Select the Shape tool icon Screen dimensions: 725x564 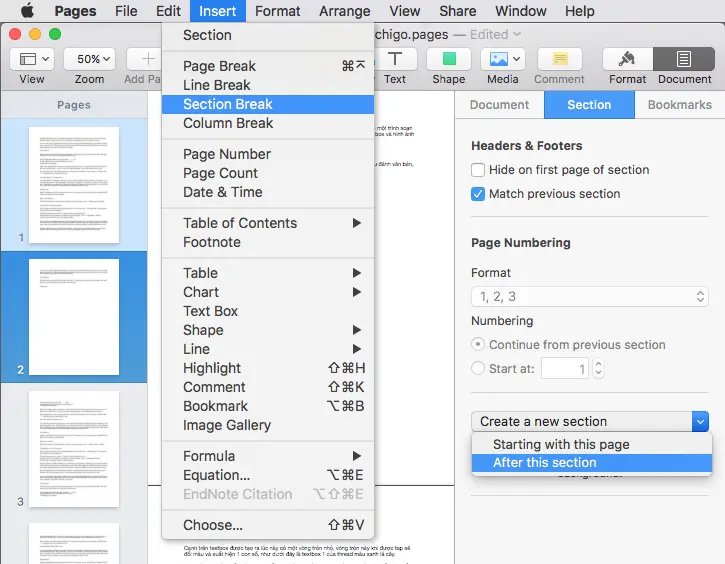(448, 59)
